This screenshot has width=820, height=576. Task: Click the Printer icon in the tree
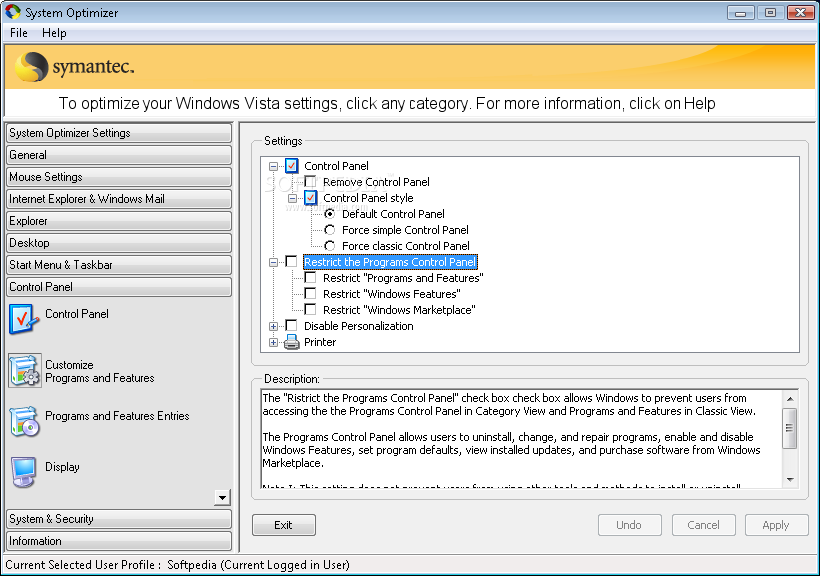tap(291, 343)
